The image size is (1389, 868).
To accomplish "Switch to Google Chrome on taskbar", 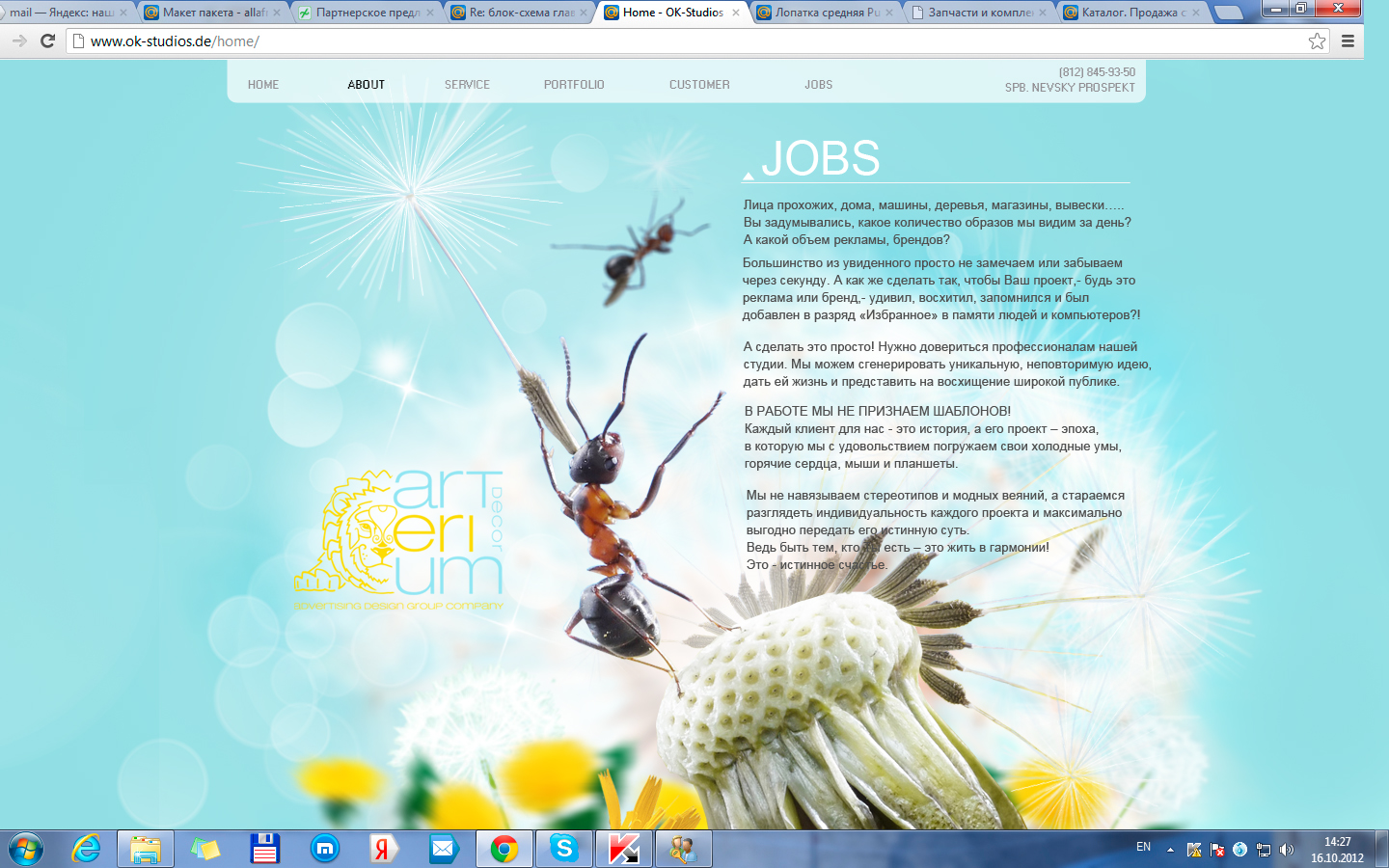I will click(504, 849).
